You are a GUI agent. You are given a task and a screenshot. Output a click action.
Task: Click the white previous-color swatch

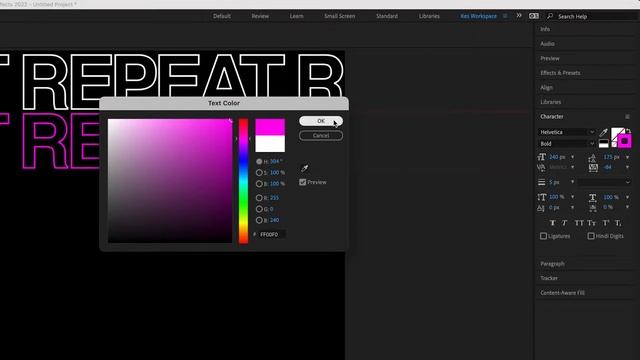tap(270, 144)
